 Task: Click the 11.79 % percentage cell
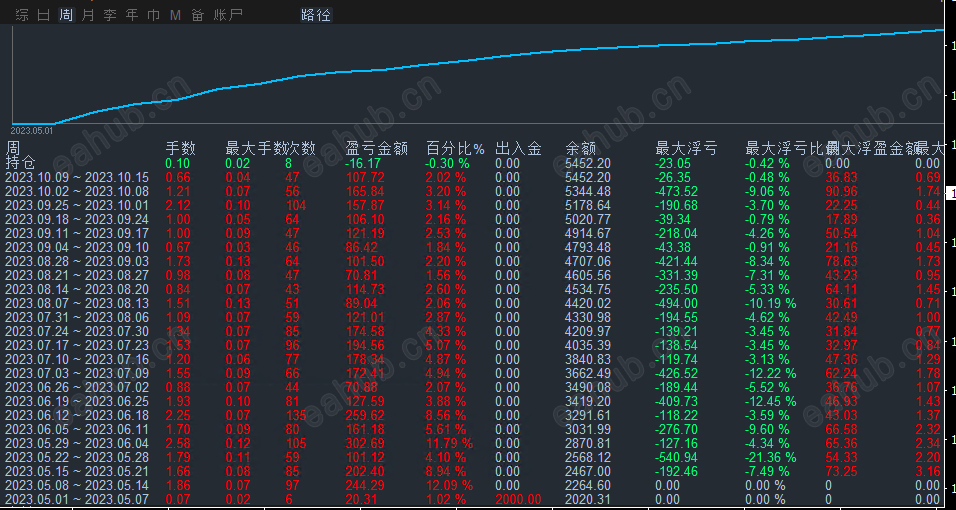(449, 444)
